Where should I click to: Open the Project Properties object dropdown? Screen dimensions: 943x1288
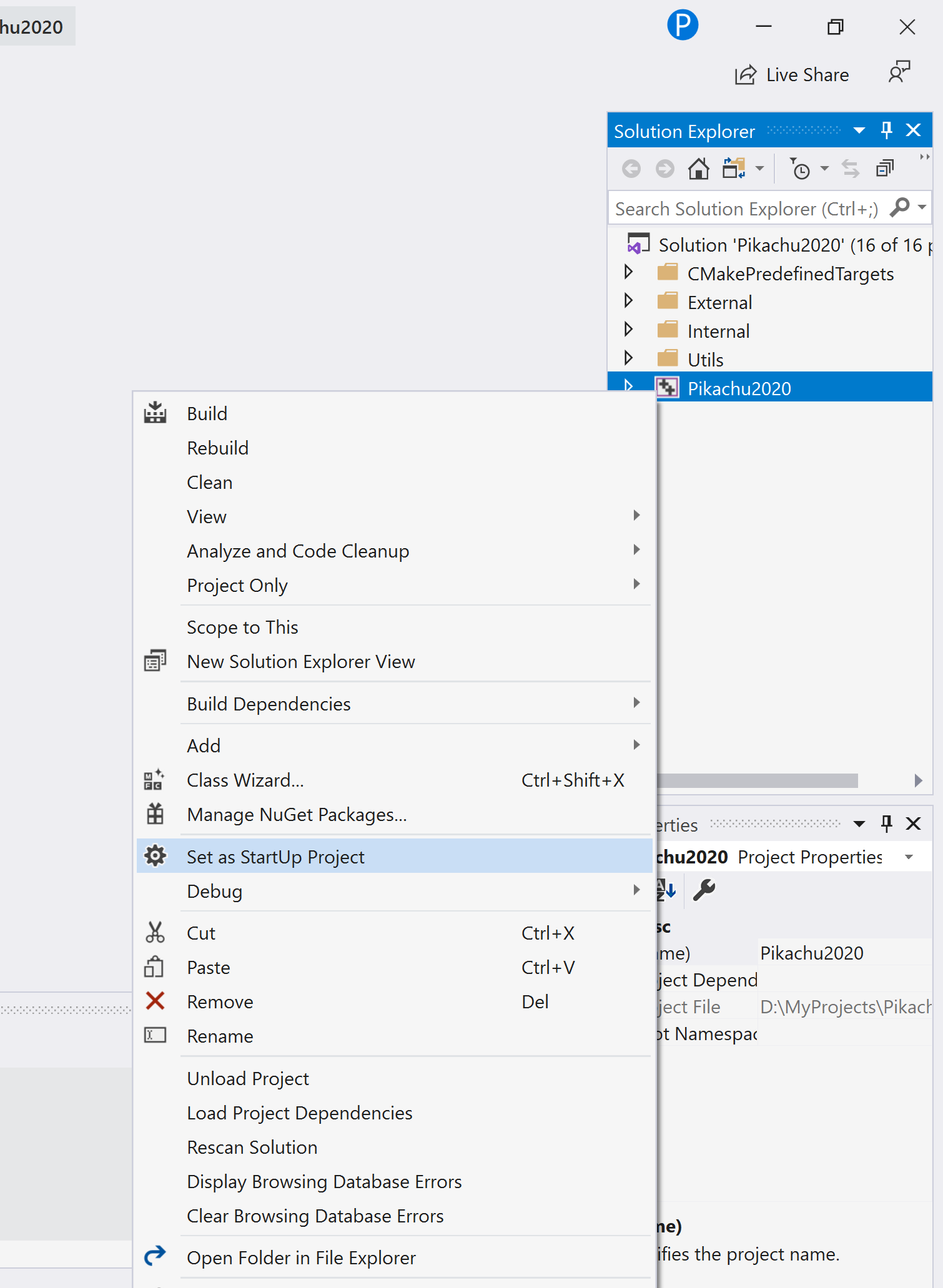[x=909, y=857]
